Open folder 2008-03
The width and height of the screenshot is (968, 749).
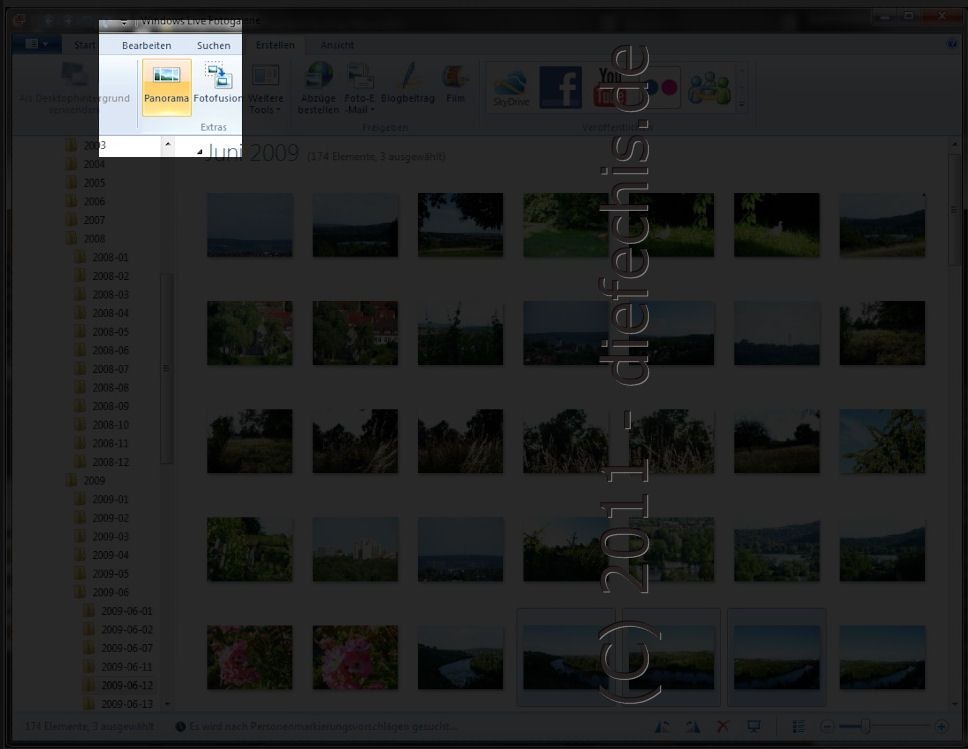(111, 295)
